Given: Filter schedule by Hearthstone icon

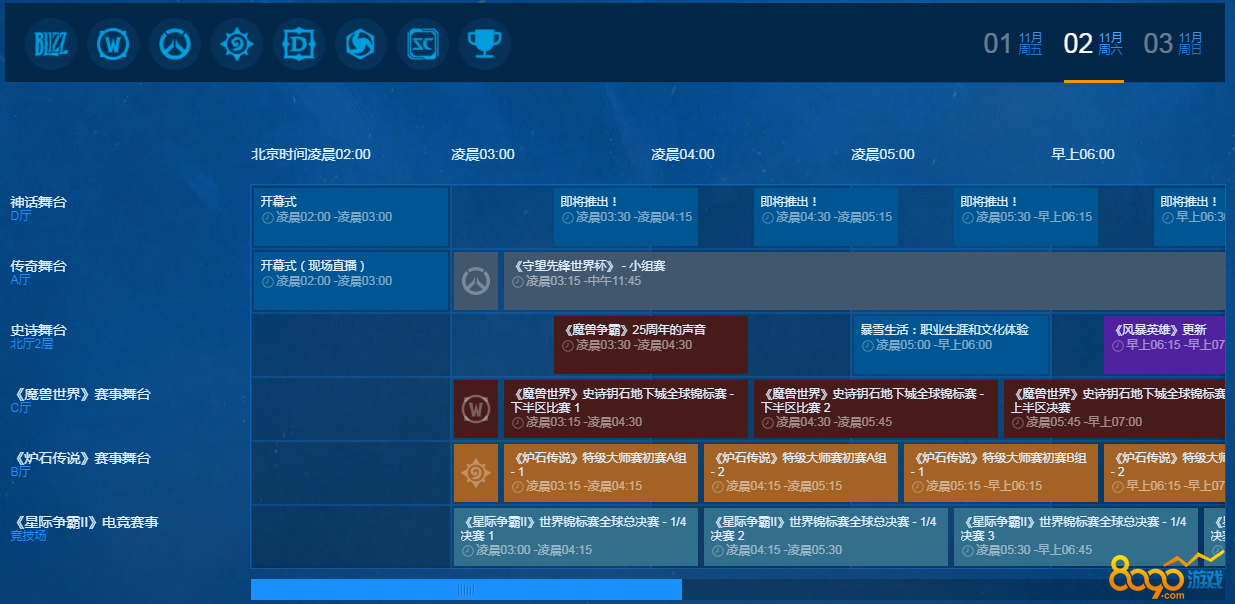Looking at the screenshot, I should pos(237,44).
